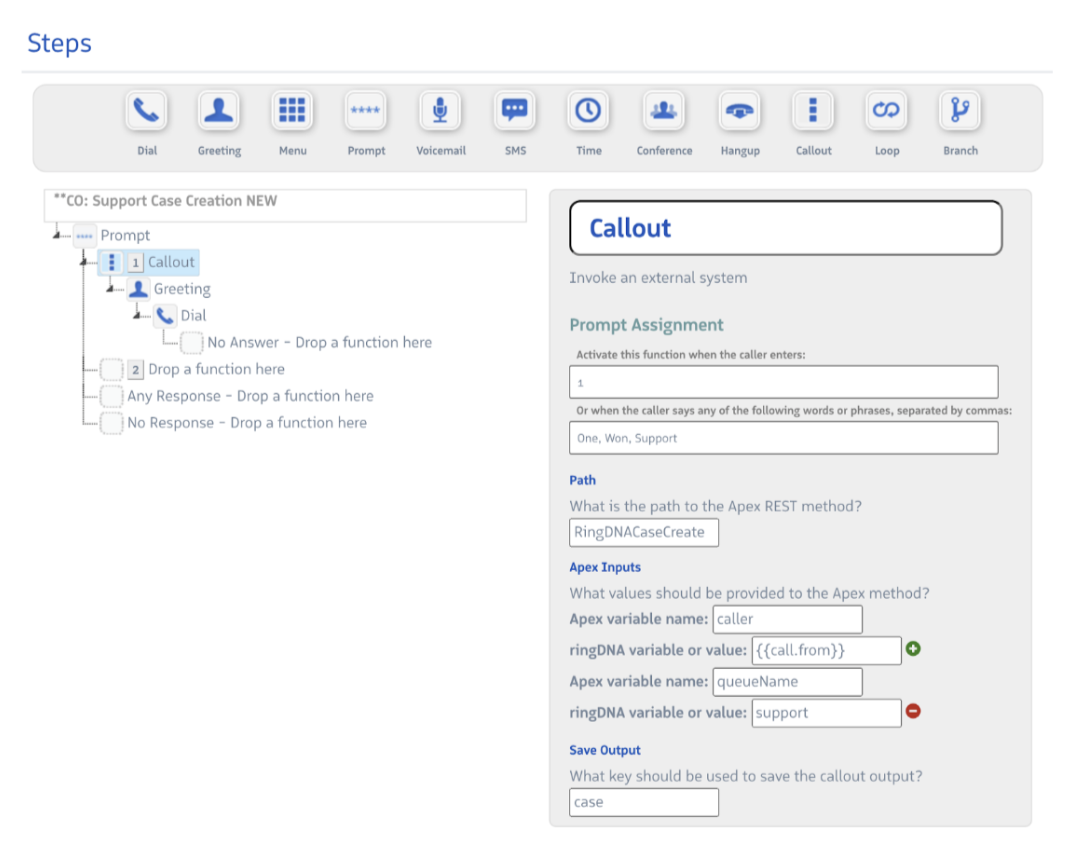Viewport: 1066px width, 856px height.
Task: Choose the Menu grid icon
Action: [292, 111]
